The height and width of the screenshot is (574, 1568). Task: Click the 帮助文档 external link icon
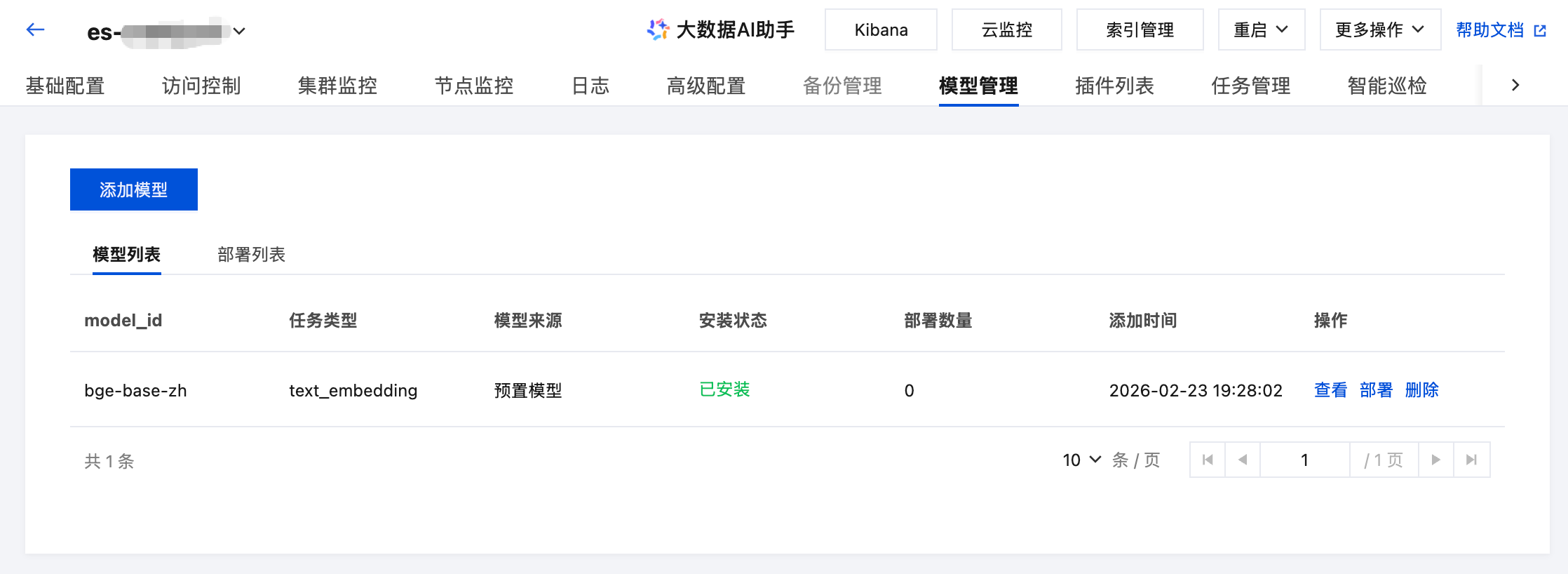click(x=1540, y=31)
